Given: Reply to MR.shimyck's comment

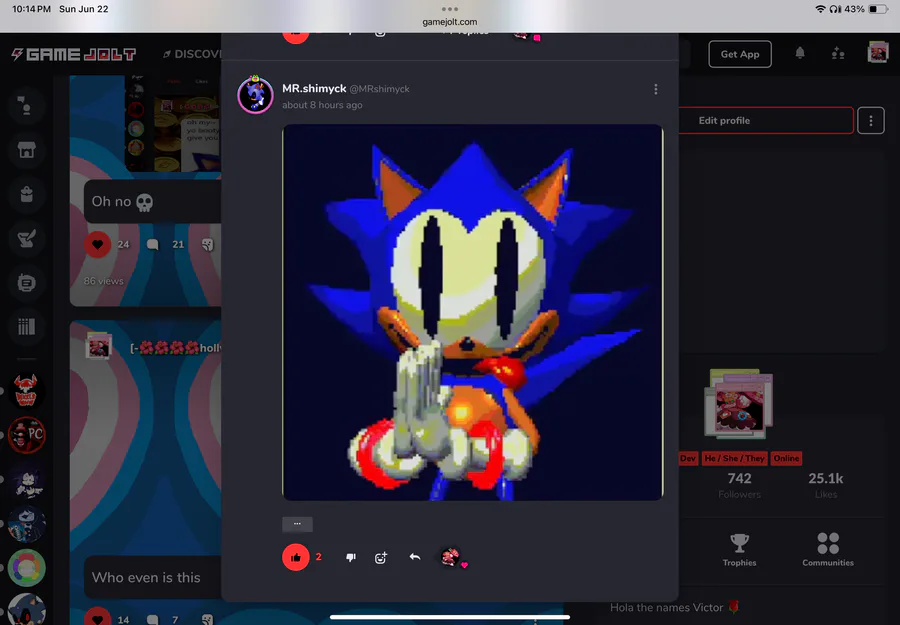Looking at the screenshot, I should pos(414,557).
